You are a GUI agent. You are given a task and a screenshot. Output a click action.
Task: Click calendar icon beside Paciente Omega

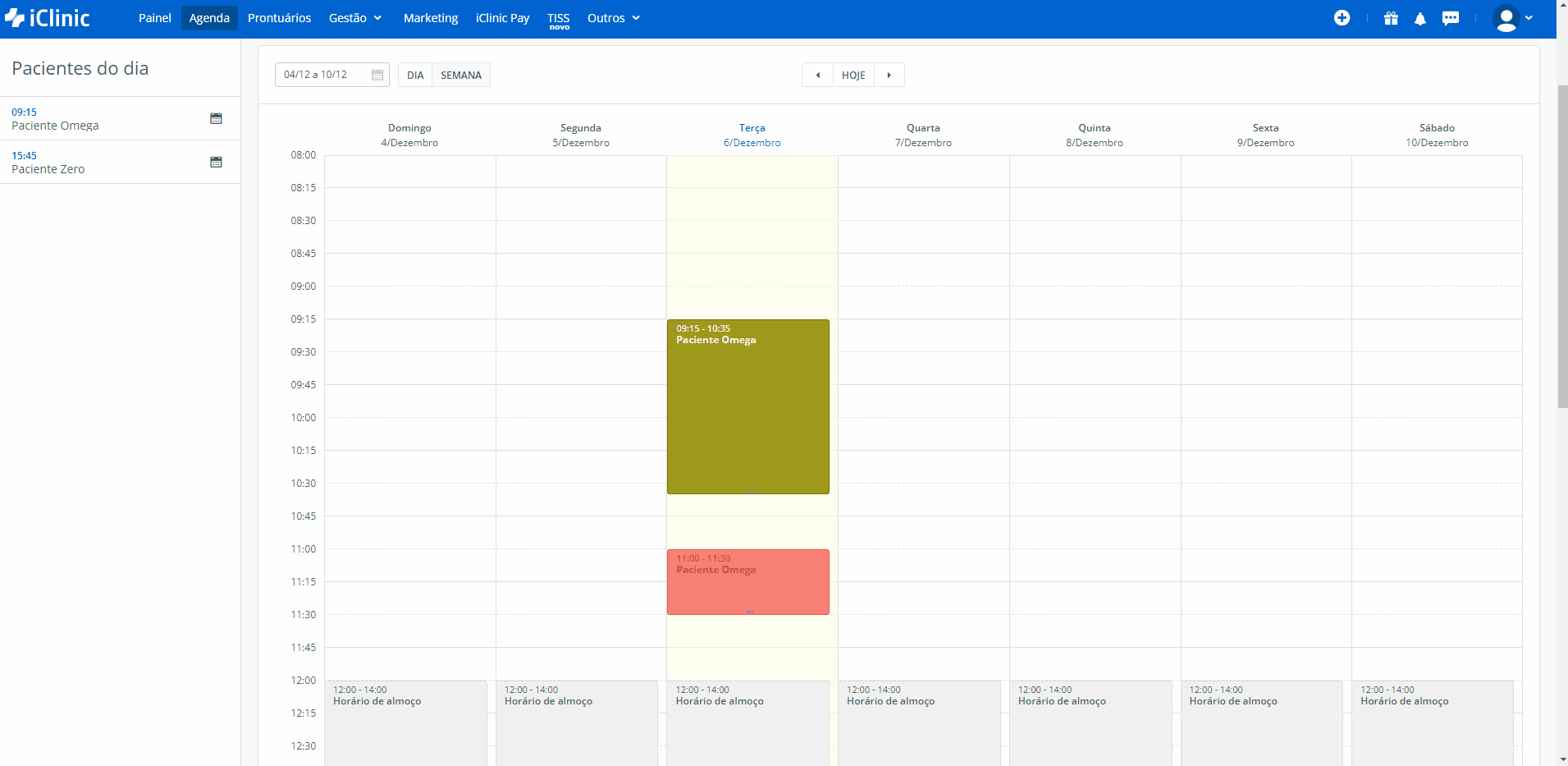pyautogui.click(x=216, y=119)
